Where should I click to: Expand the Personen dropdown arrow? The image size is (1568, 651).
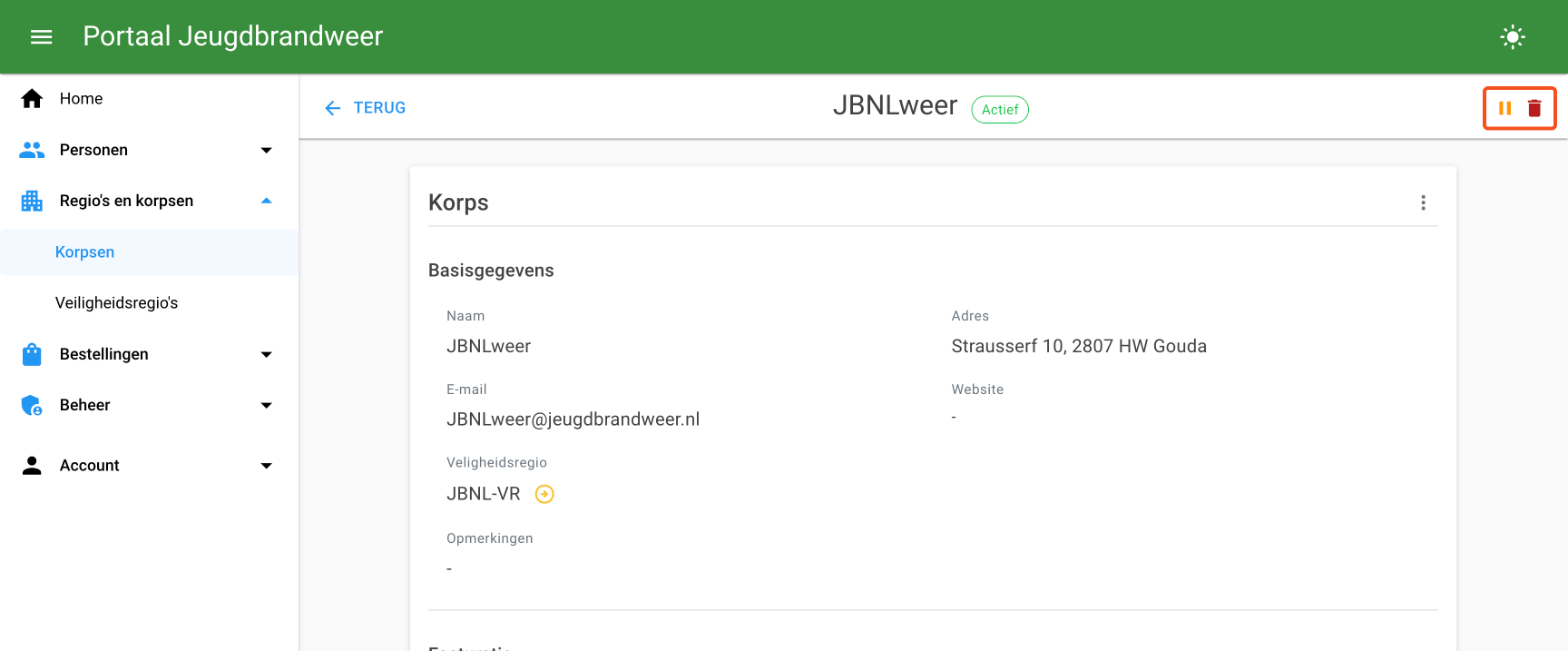click(266, 150)
